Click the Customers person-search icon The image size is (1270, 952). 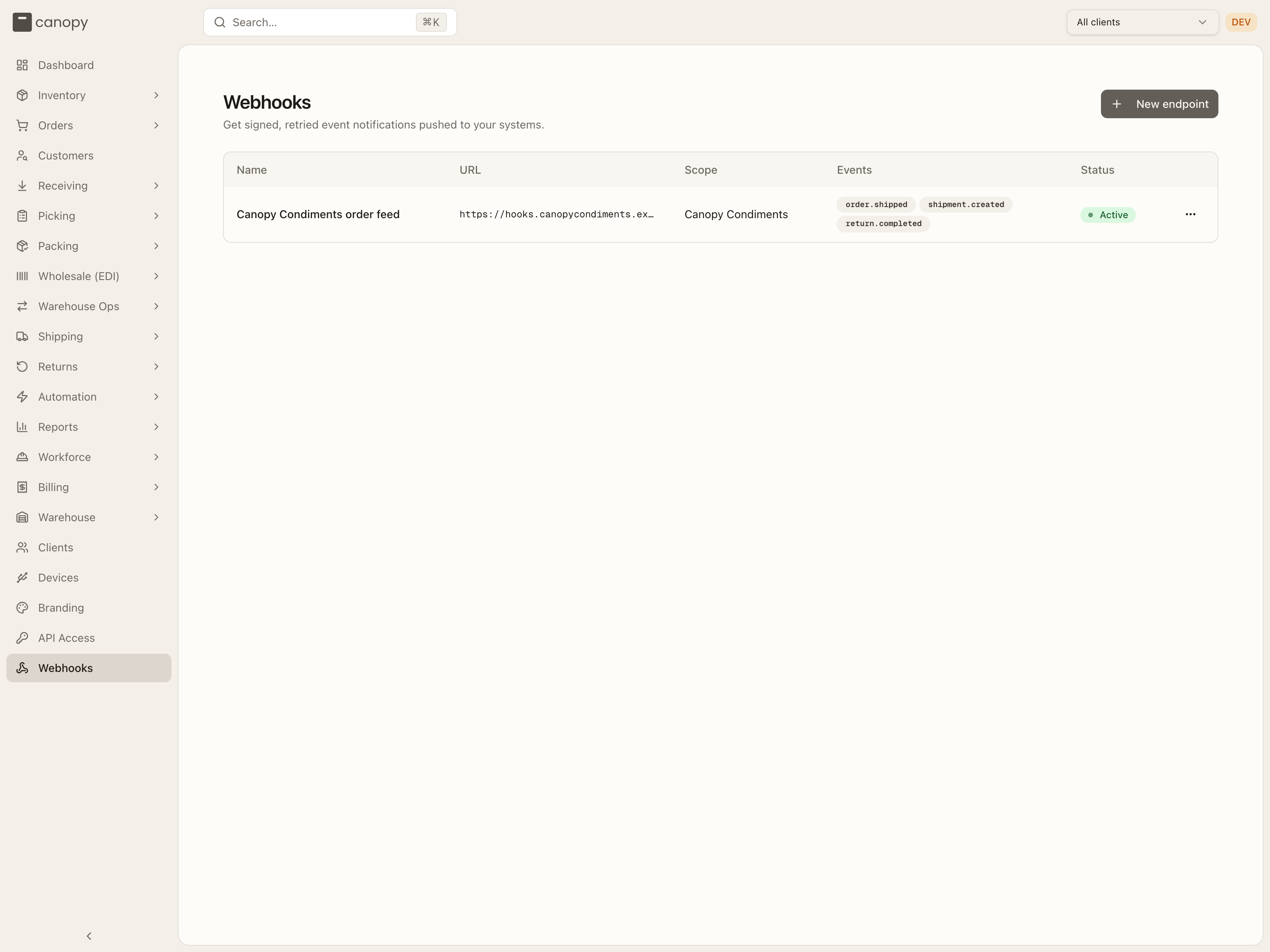tap(22, 155)
